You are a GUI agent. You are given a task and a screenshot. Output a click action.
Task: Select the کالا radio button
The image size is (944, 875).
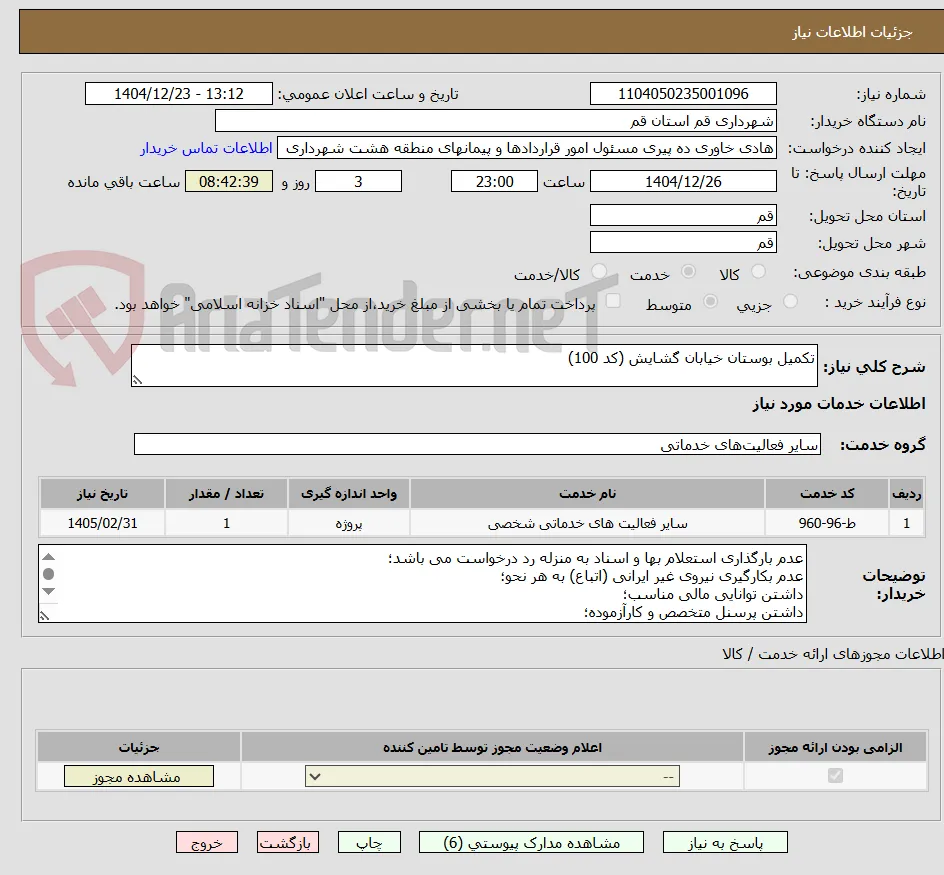click(759, 272)
